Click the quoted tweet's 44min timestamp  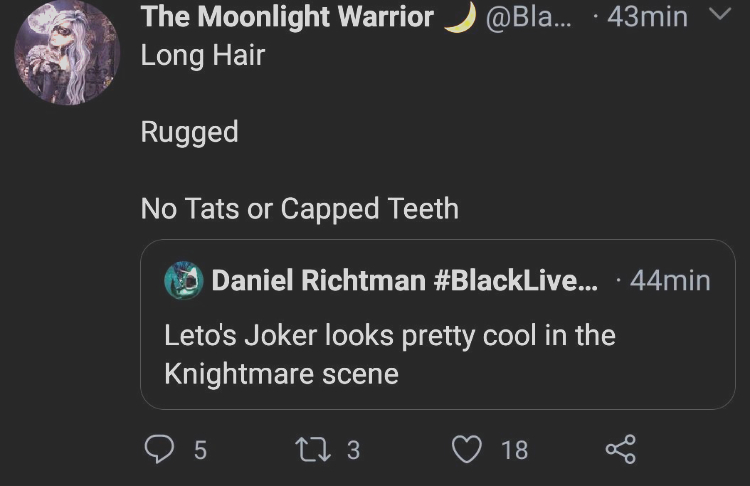click(x=670, y=280)
